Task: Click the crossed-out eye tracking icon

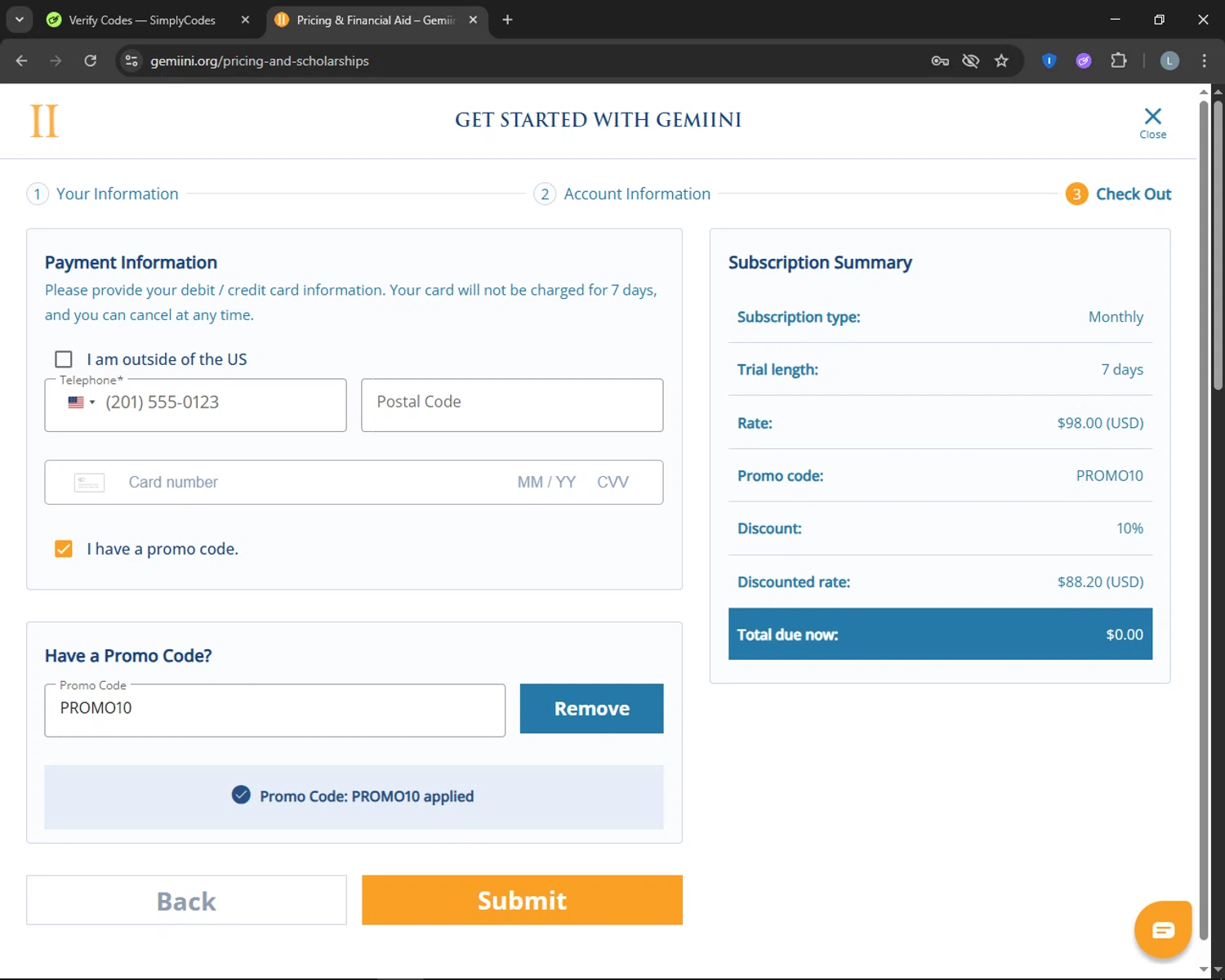Action: 970,60
